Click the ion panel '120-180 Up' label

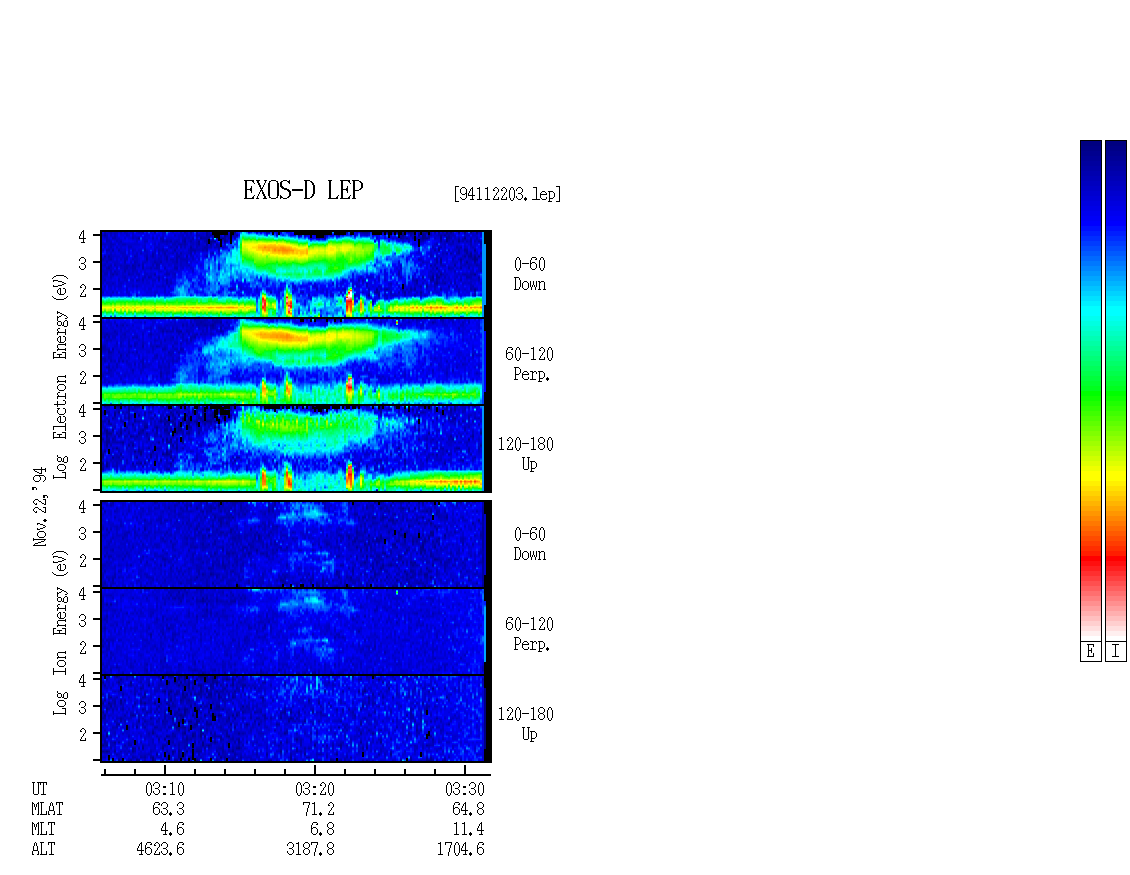pos(526,724)
